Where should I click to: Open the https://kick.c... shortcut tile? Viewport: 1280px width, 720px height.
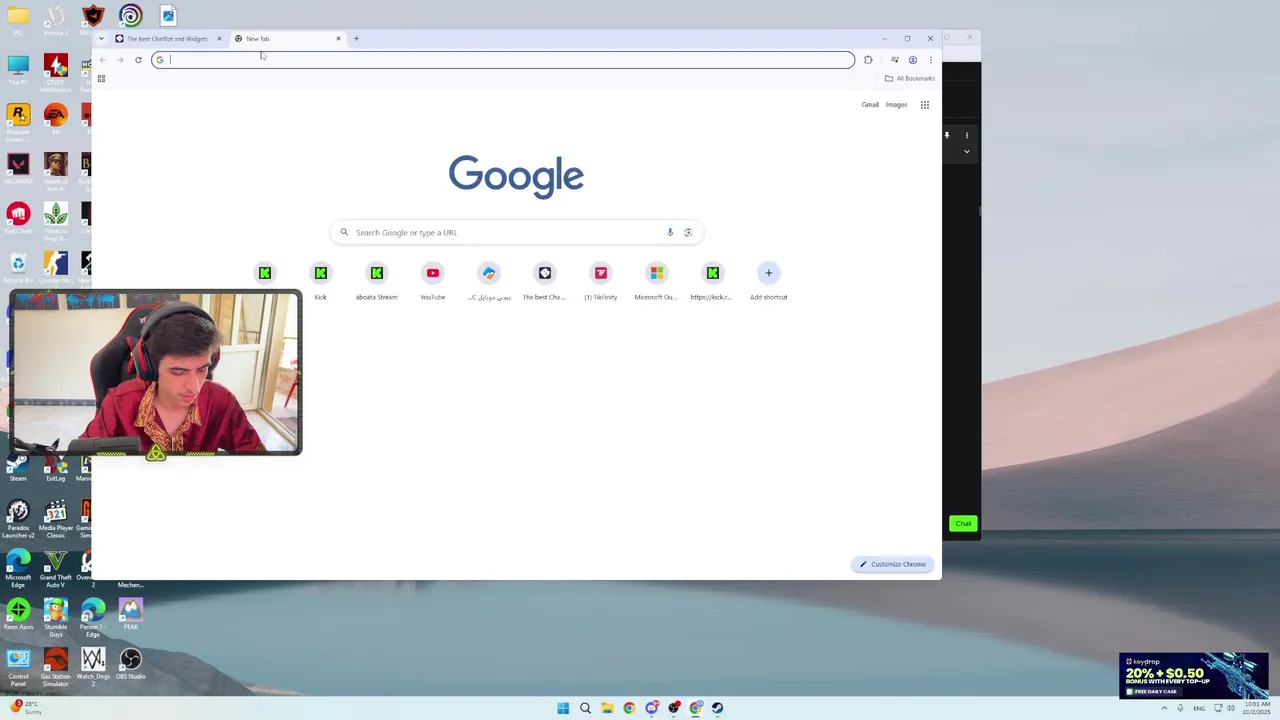coord(712,281)
